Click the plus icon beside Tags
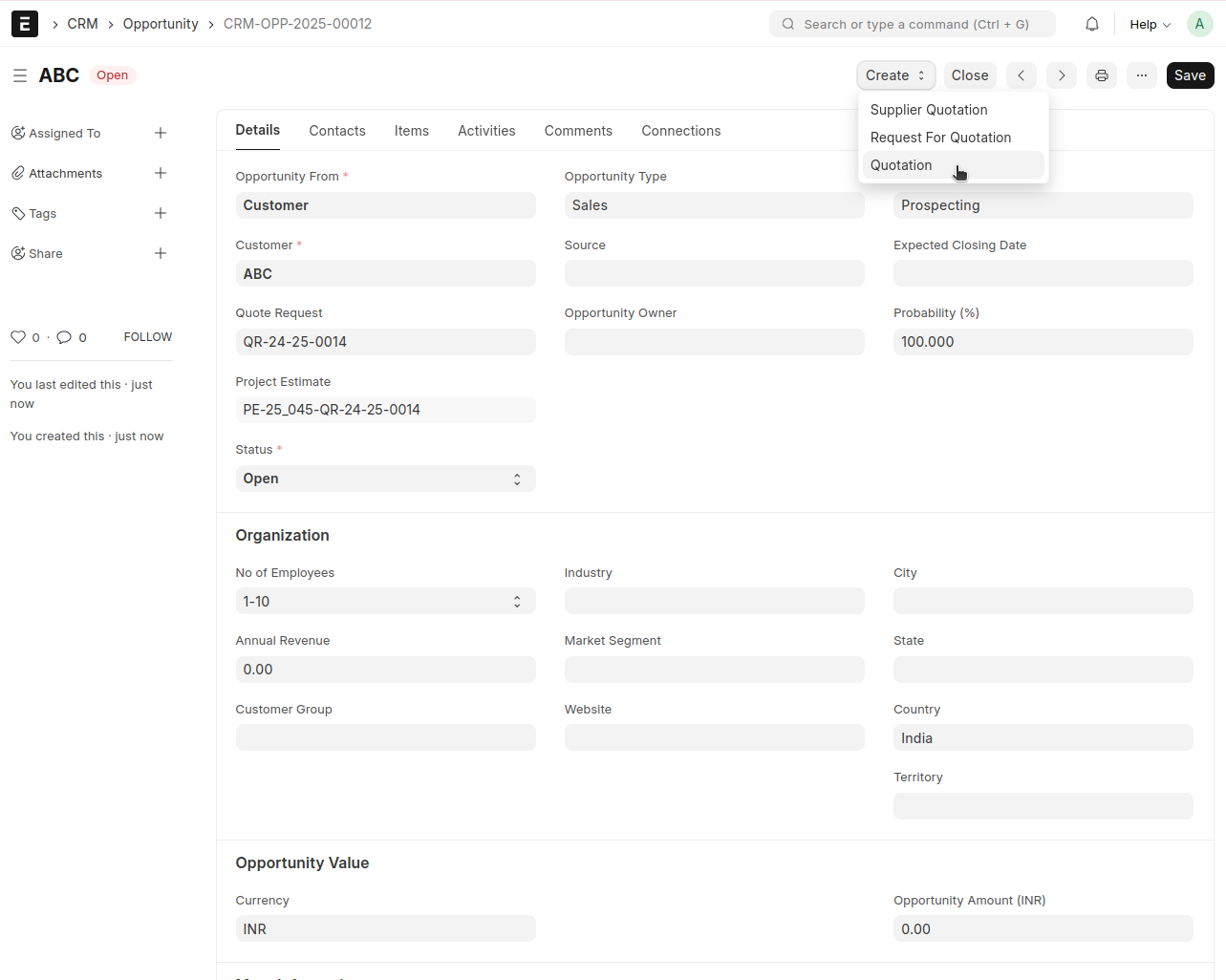The height and width of the screenshot is (980, 1226). 161,213
